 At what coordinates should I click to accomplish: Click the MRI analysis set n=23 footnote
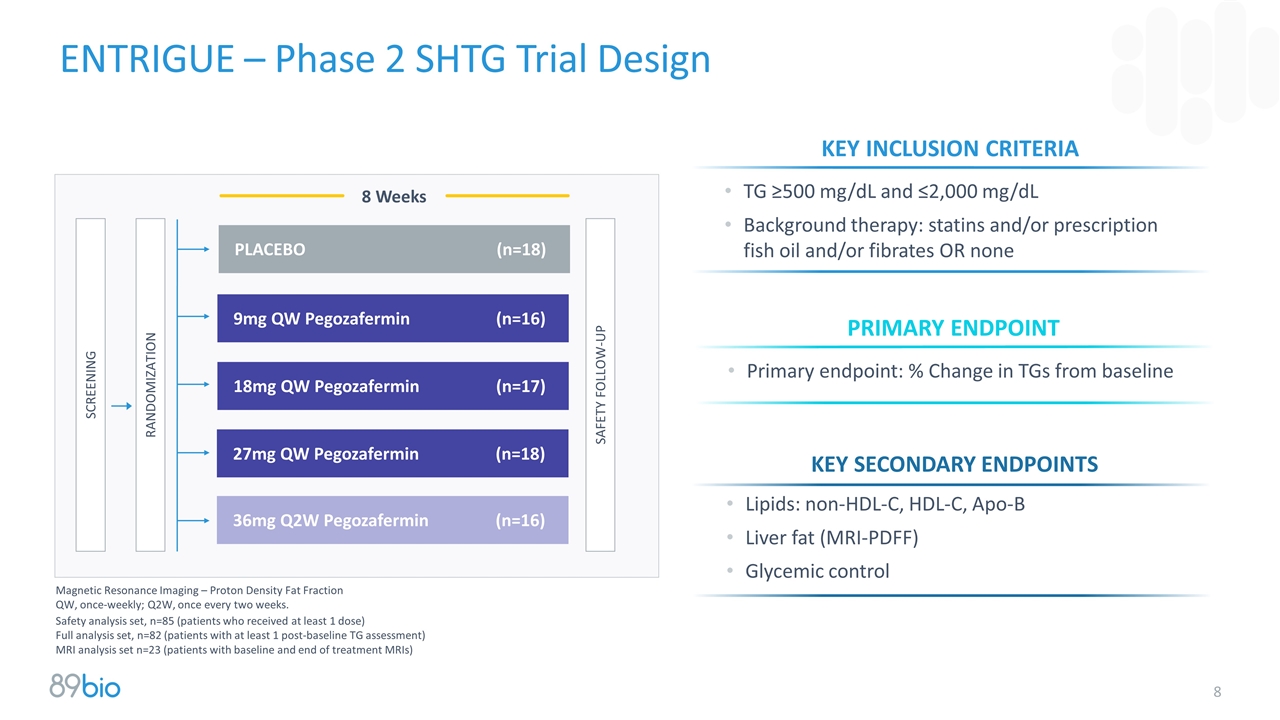[x=234, y=649]
